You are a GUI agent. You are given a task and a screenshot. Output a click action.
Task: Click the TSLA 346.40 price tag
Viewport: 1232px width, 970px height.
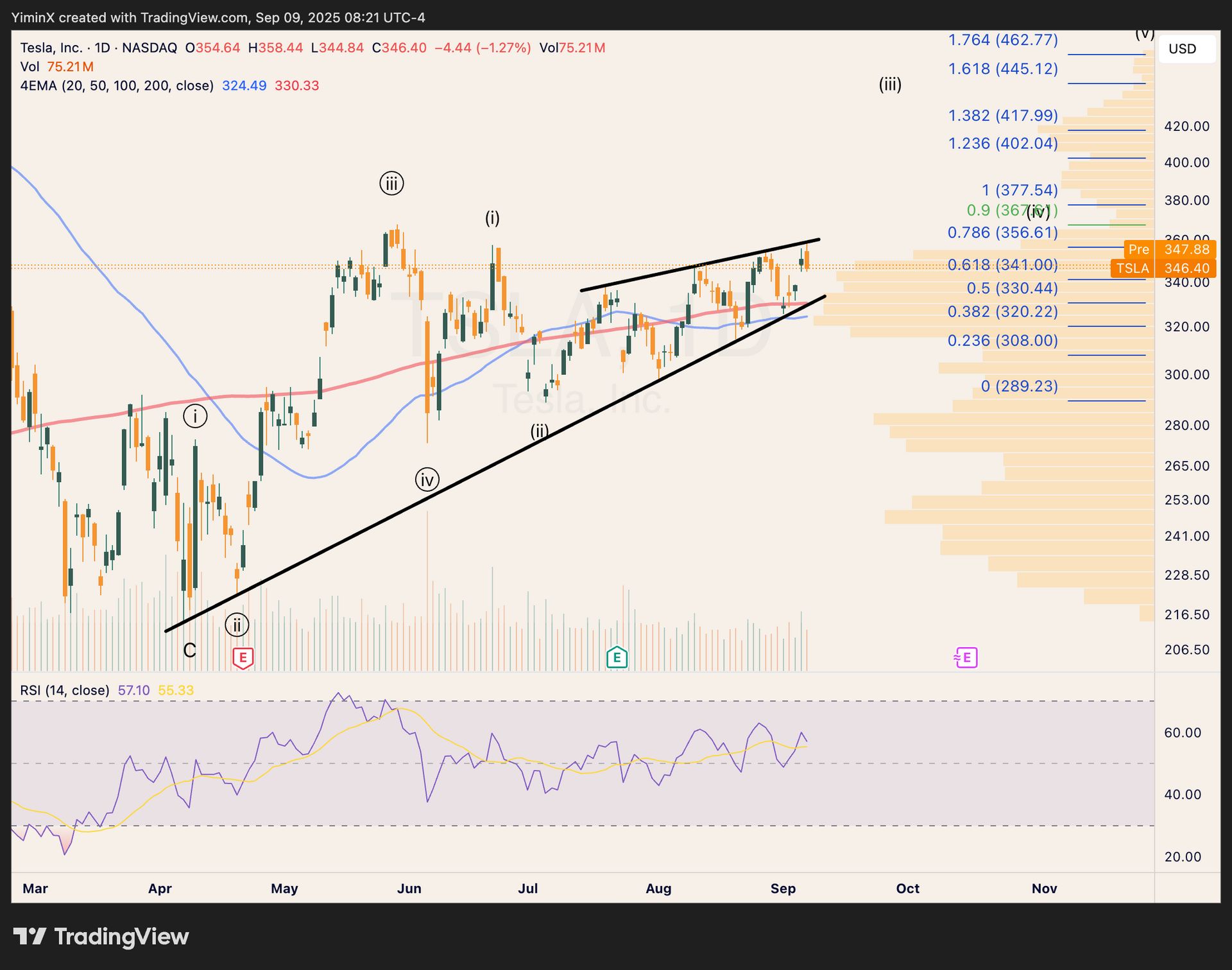pyautogui.click(x=1163, y=268)
